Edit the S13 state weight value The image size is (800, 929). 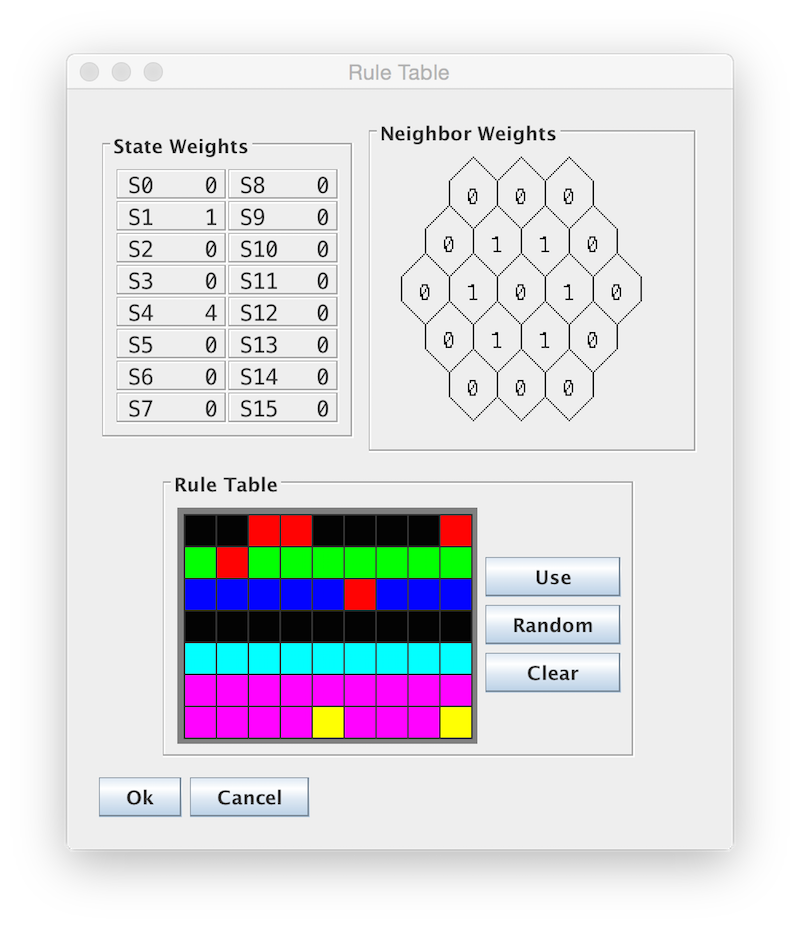click(283, 344)
